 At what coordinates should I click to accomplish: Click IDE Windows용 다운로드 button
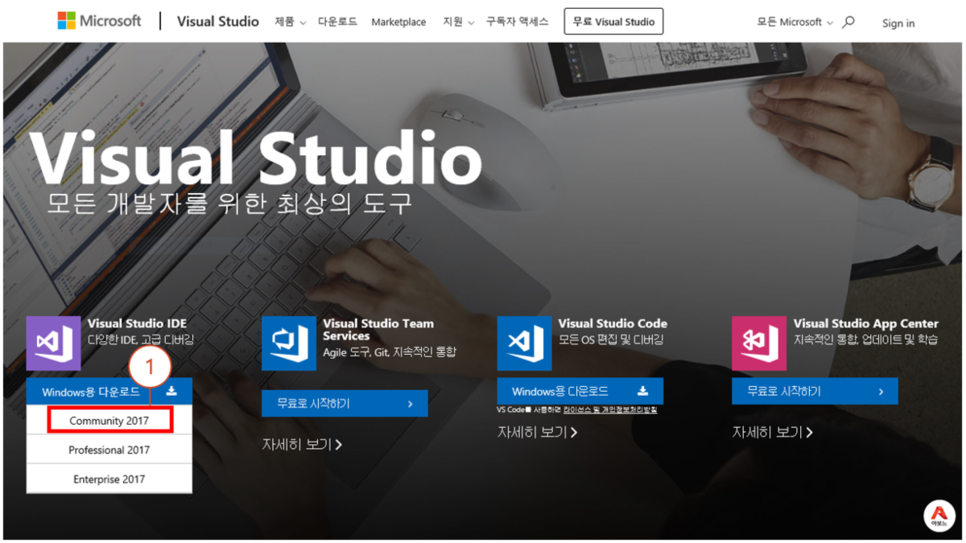109,391
